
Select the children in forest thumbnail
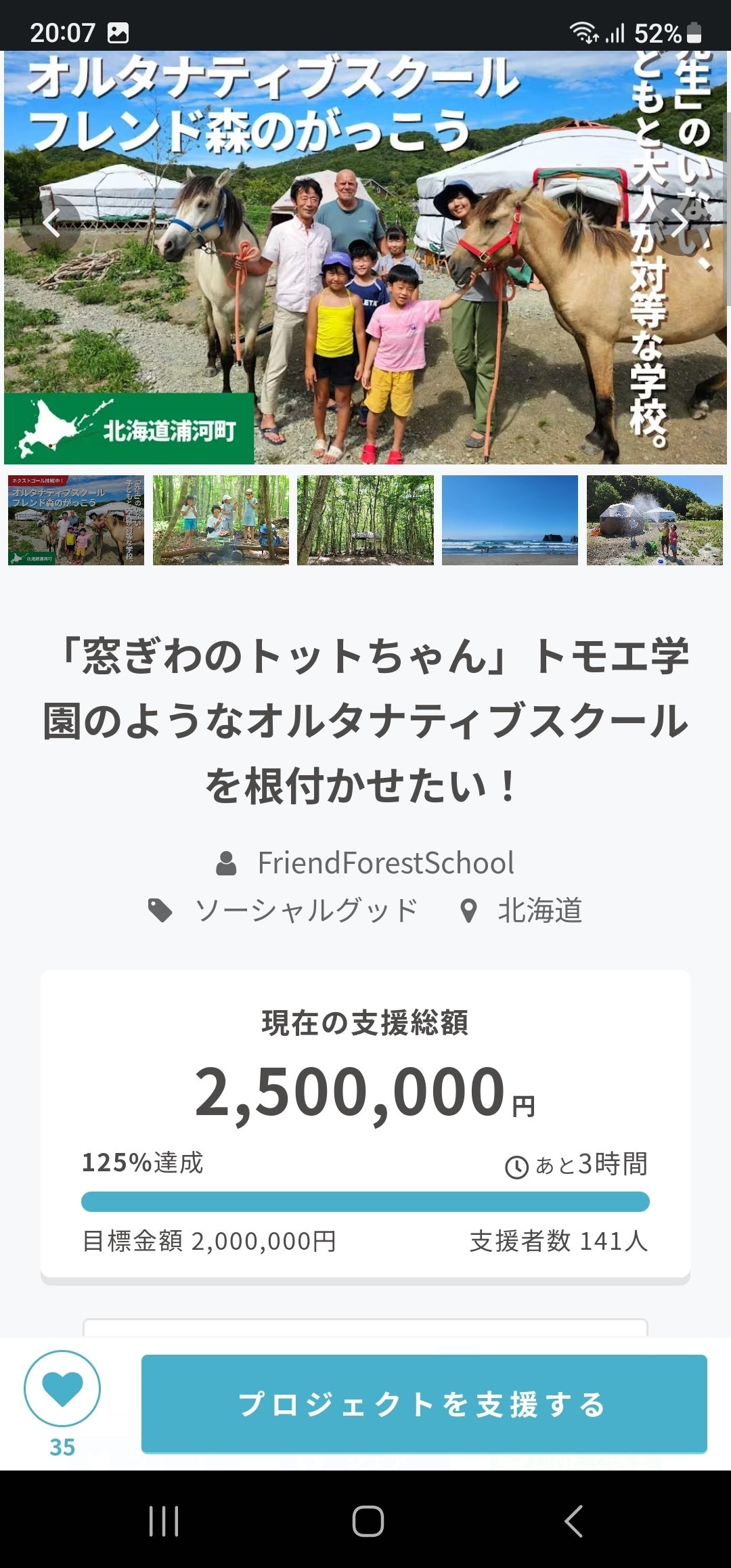pyautogui.click(x=221, y=520)
